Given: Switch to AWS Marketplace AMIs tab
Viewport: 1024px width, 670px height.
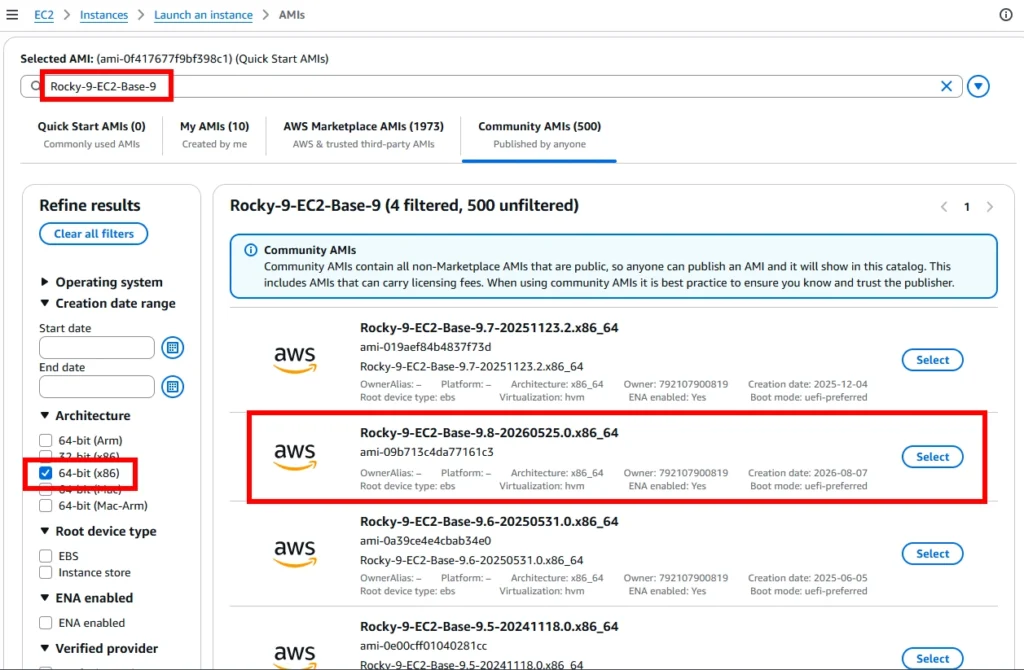Looking at the screenshot, I should [363, 135].
